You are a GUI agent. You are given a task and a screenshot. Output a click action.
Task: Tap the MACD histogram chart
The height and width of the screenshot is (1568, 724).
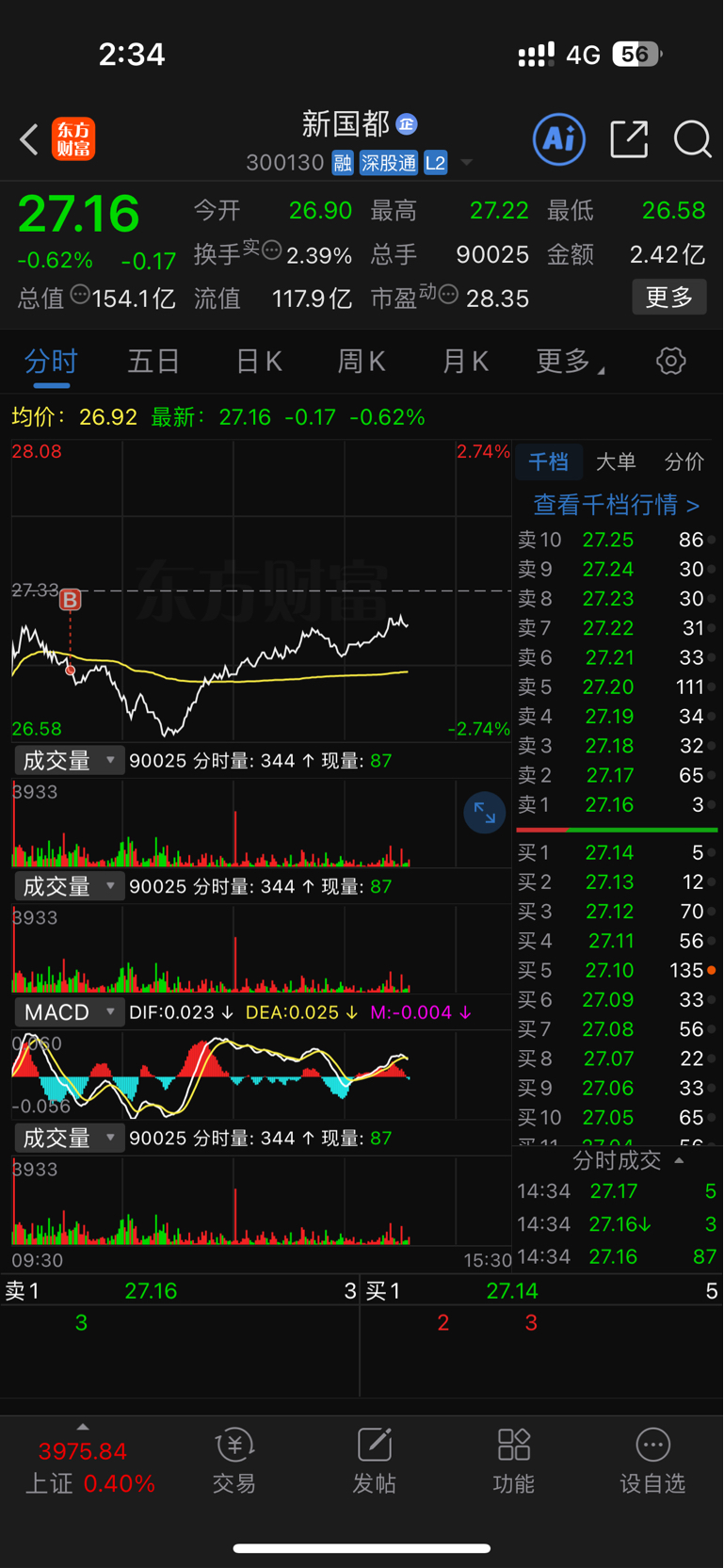point(262,1073)
